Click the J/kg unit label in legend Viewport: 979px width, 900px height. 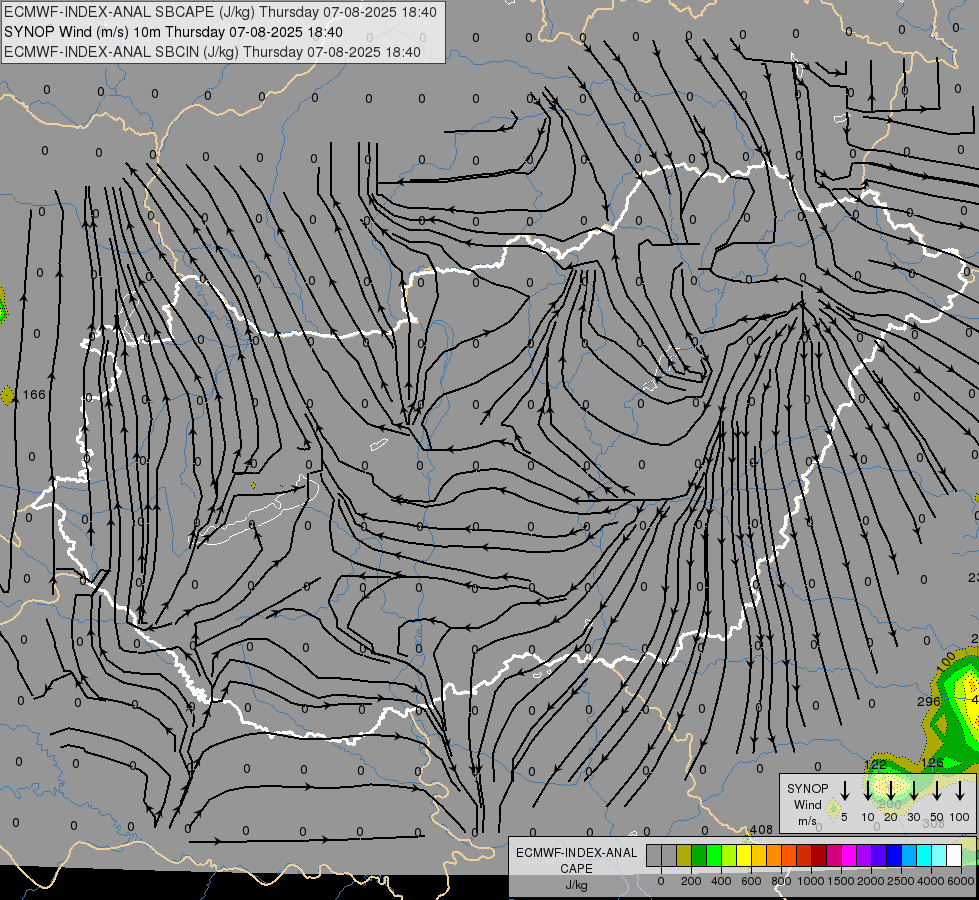pos(576,885)
